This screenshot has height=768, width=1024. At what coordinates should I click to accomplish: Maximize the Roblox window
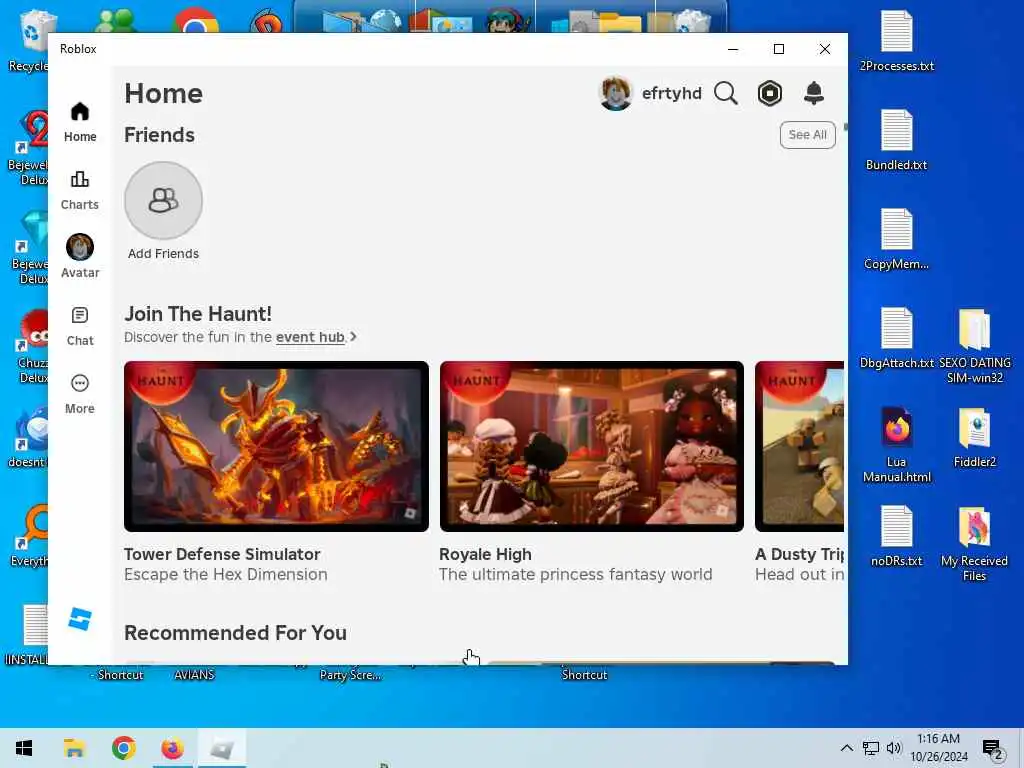[x=778, y=49]
